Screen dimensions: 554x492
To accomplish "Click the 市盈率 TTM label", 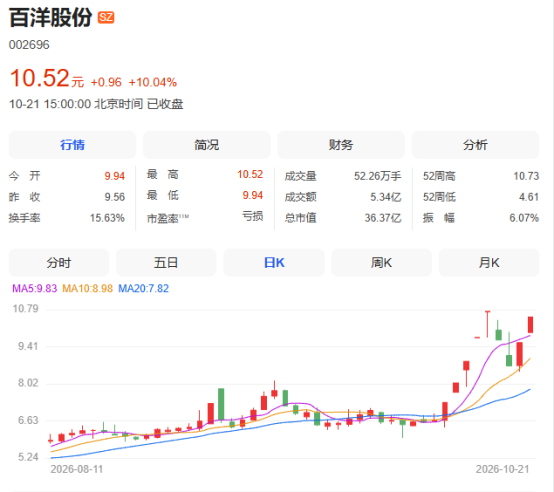I will pos(168,218).
